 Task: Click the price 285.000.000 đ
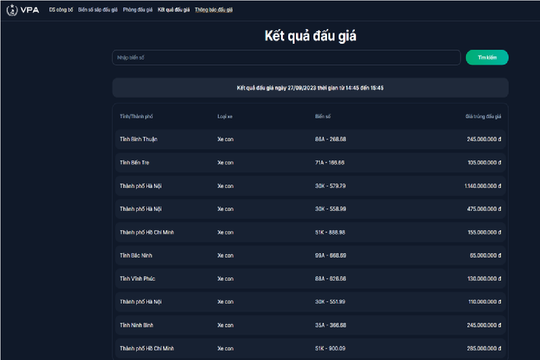pos(484,349)
